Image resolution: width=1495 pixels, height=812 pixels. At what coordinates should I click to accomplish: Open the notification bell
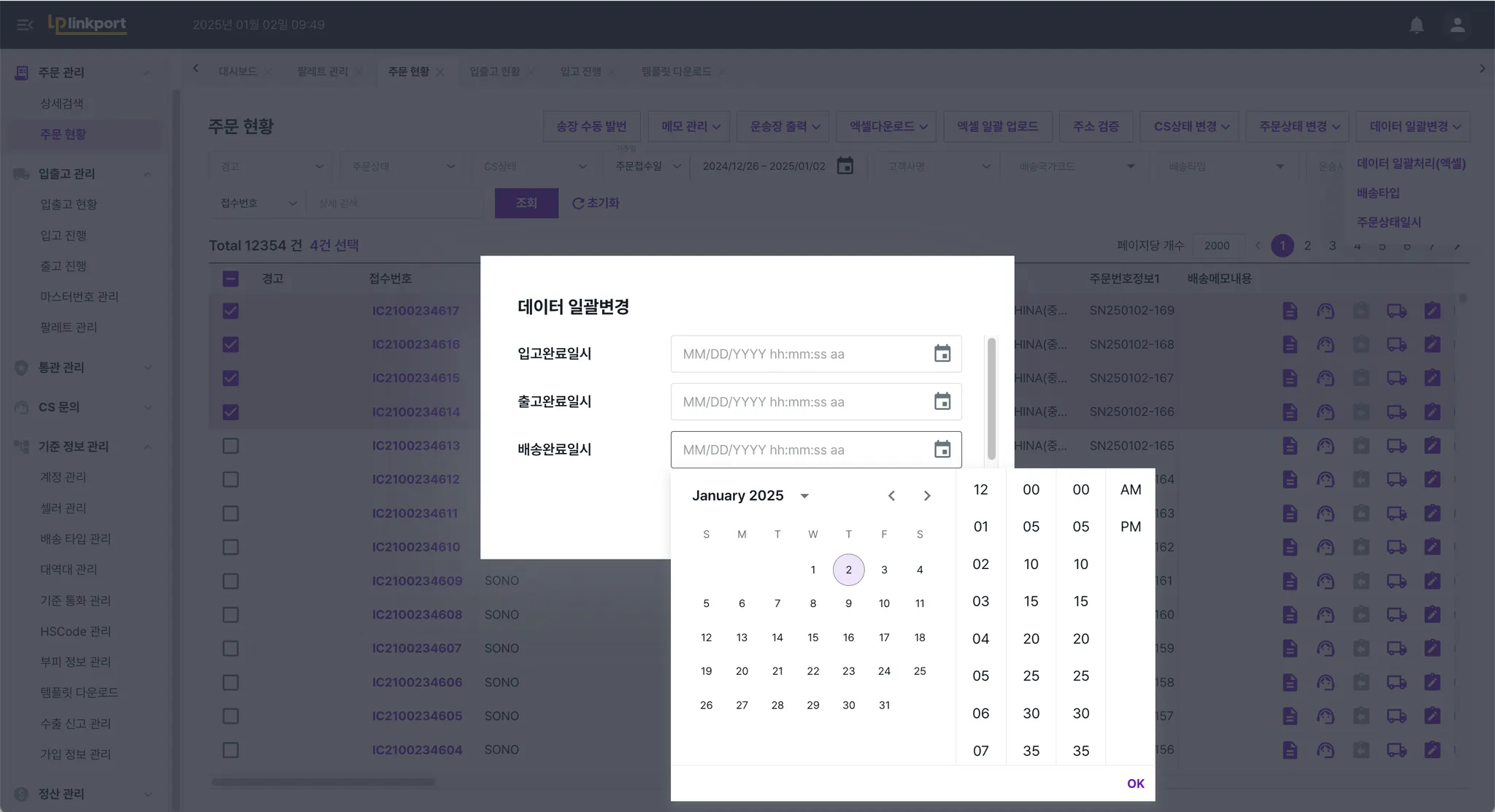(1416, 25)
